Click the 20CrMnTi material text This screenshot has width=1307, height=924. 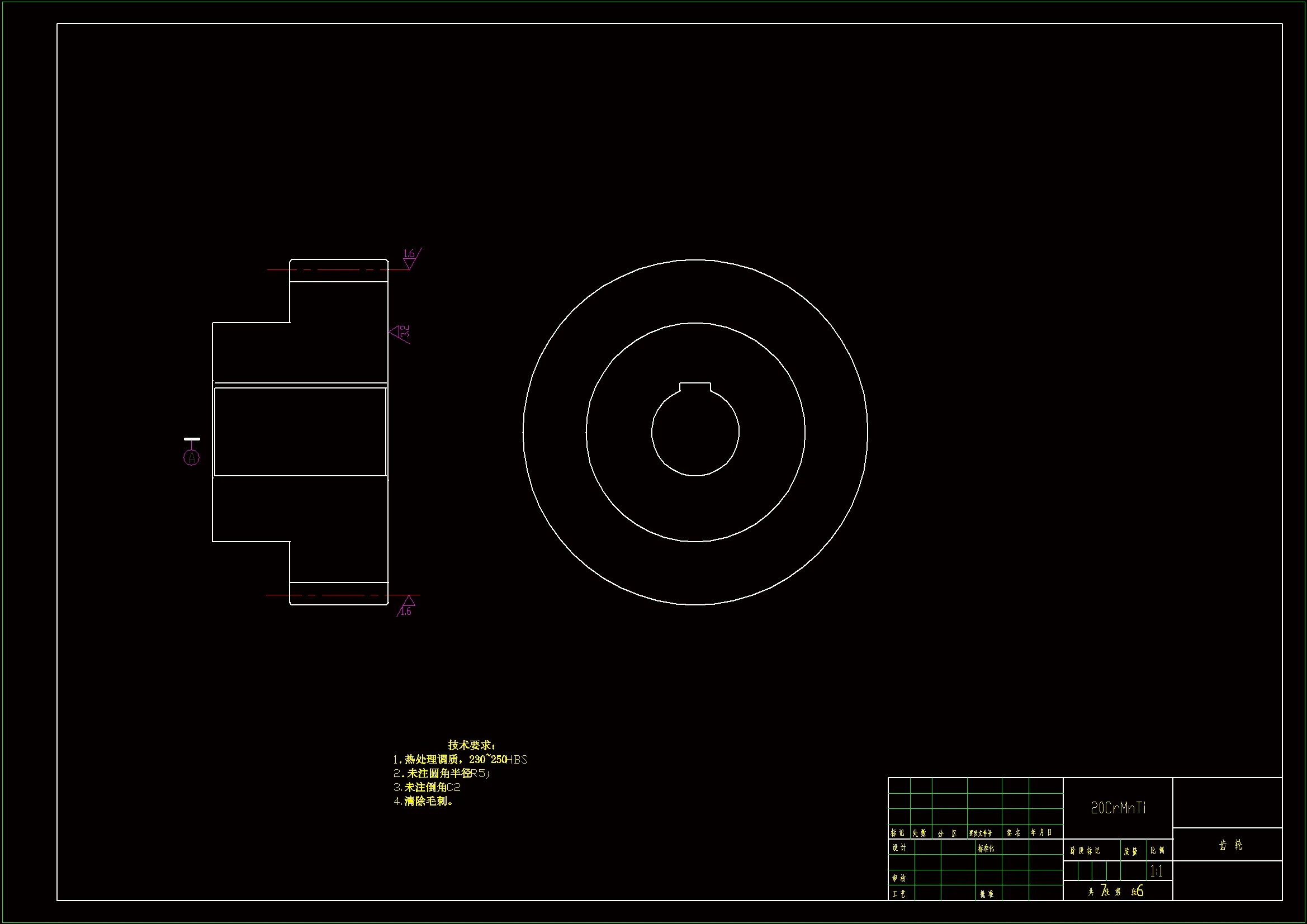1118,808
